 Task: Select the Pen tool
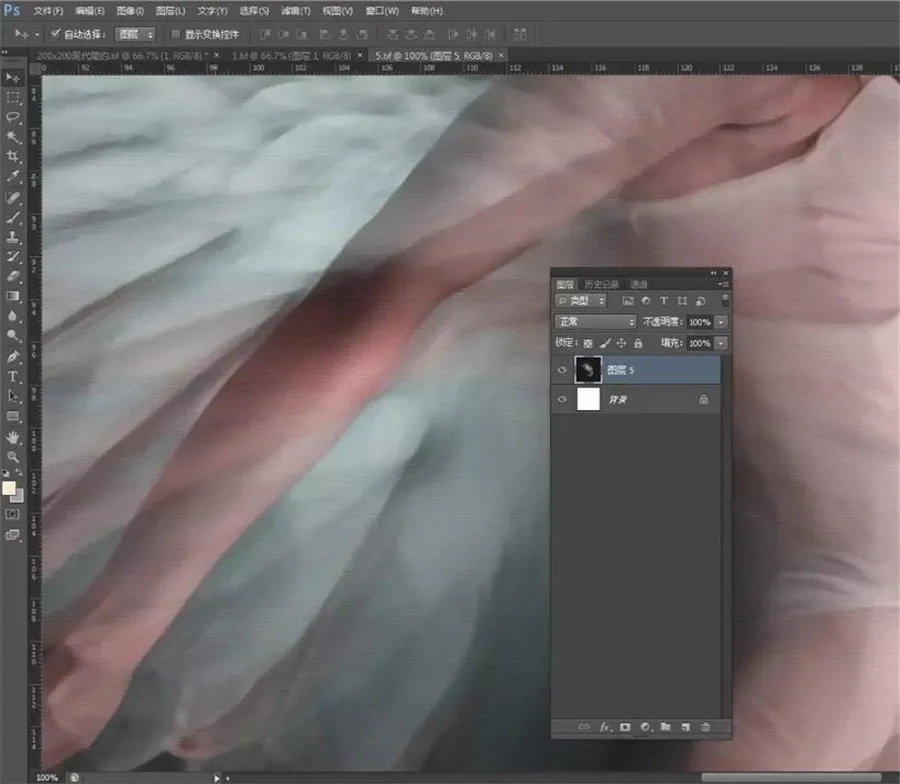tap(13, 356)
